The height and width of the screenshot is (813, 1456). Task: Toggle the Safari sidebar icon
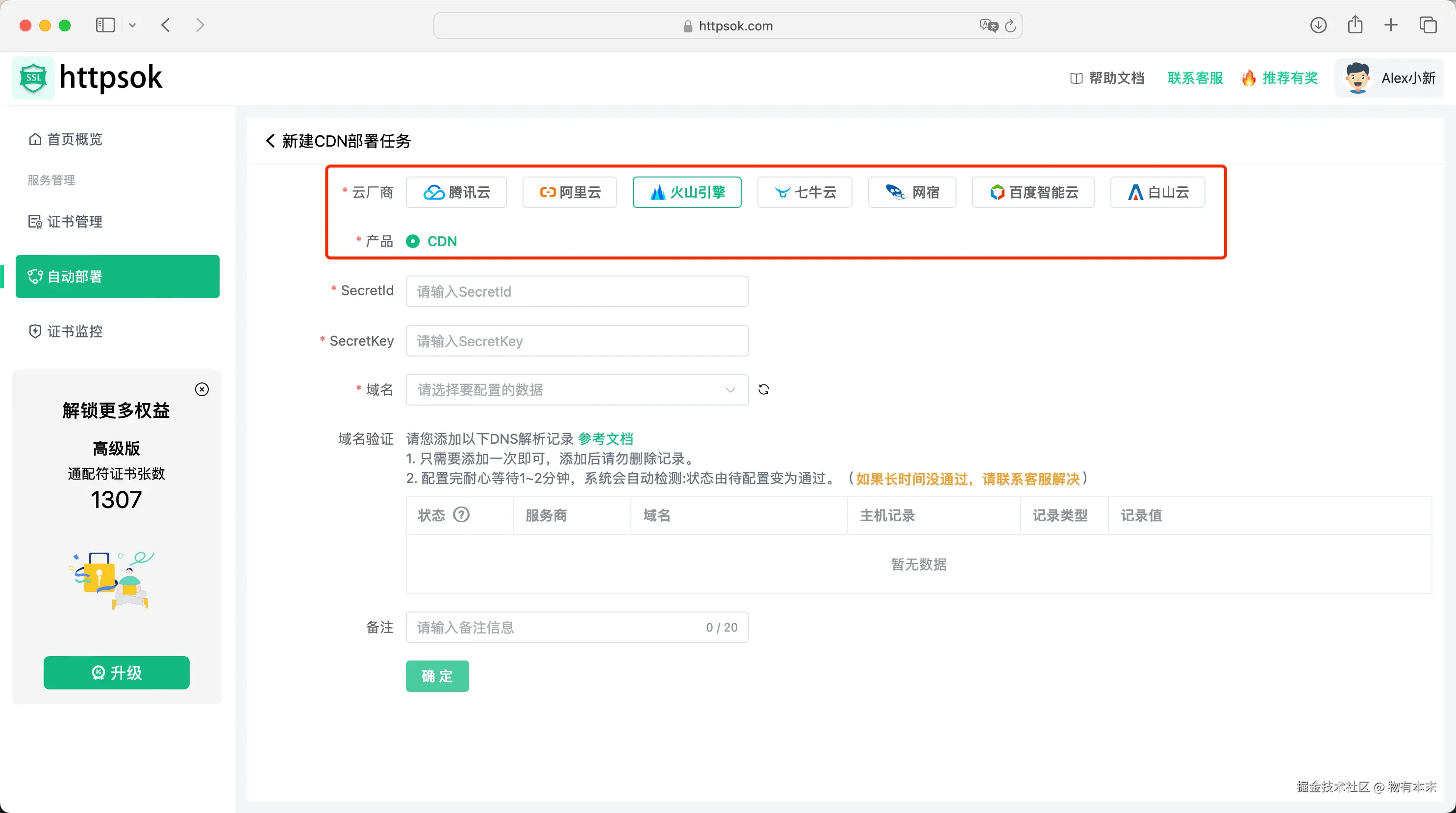[x=105, y=25]
